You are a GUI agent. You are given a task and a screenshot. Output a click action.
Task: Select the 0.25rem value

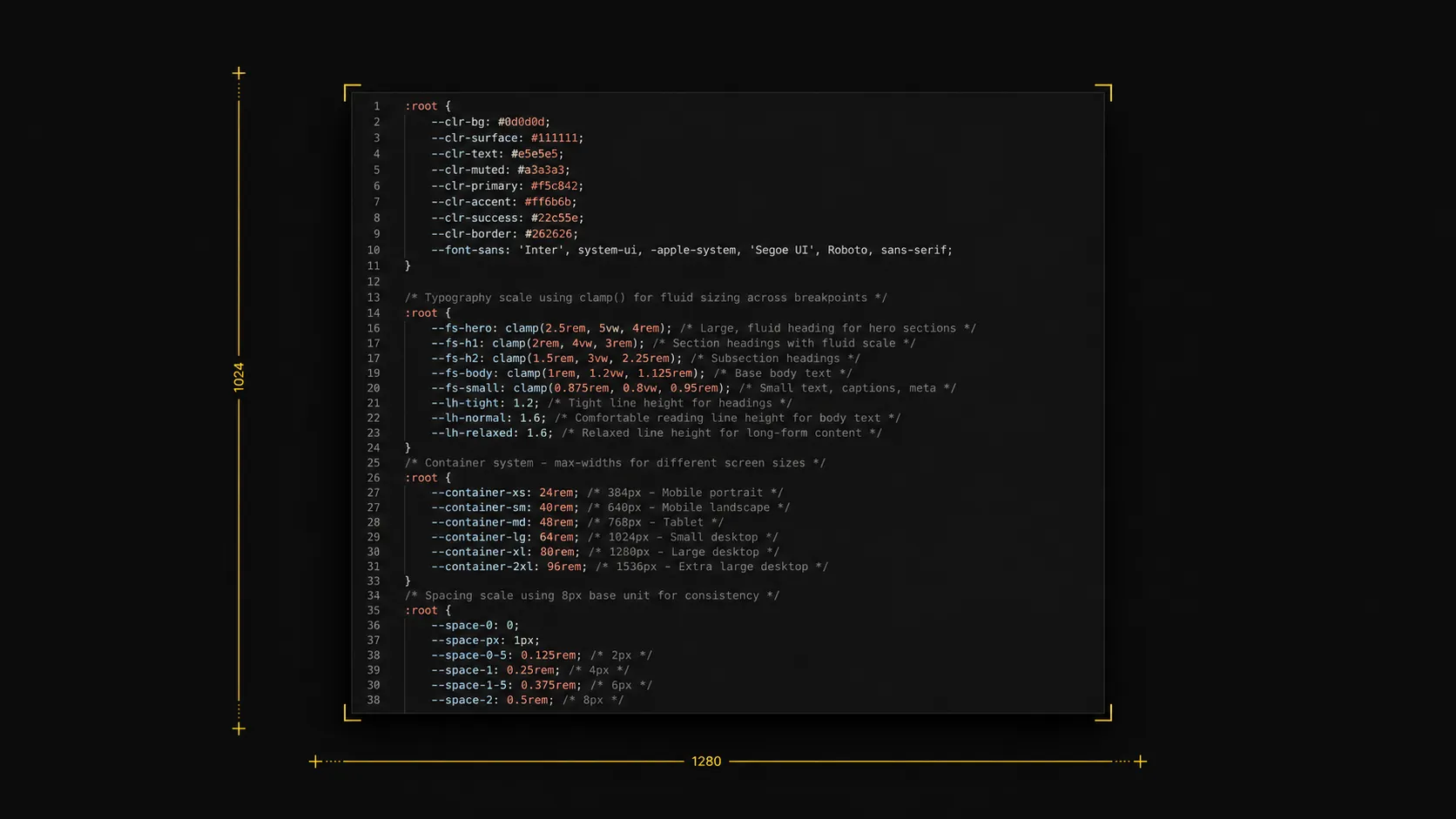530,670
